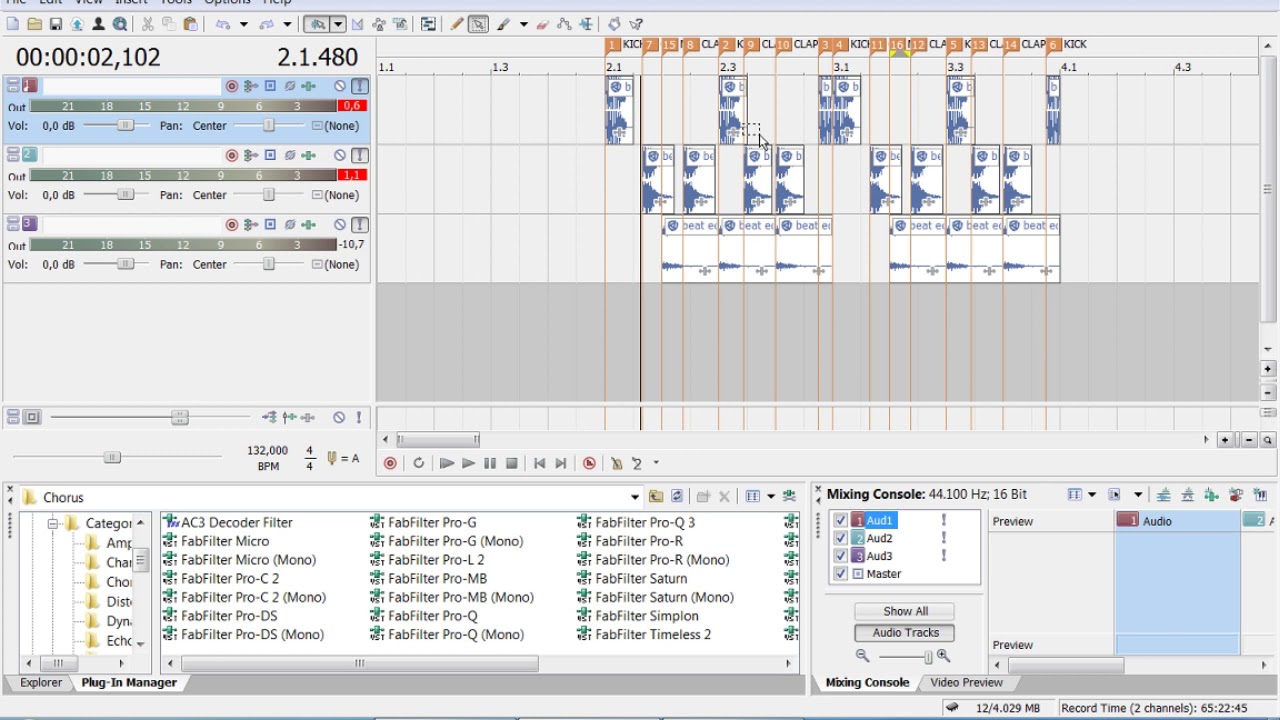
Task: Save the project with floppy icon
Action: 56,24
